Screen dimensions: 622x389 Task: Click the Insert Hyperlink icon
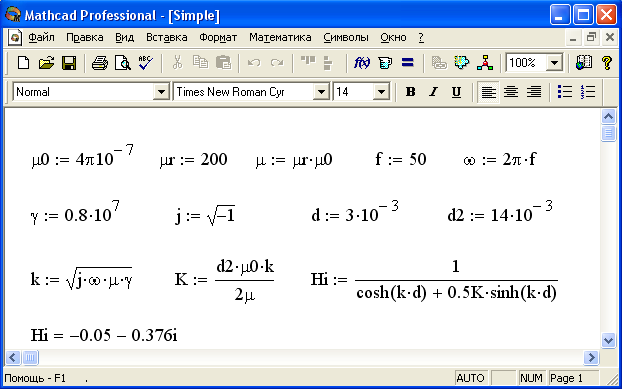tap(439, 63)
